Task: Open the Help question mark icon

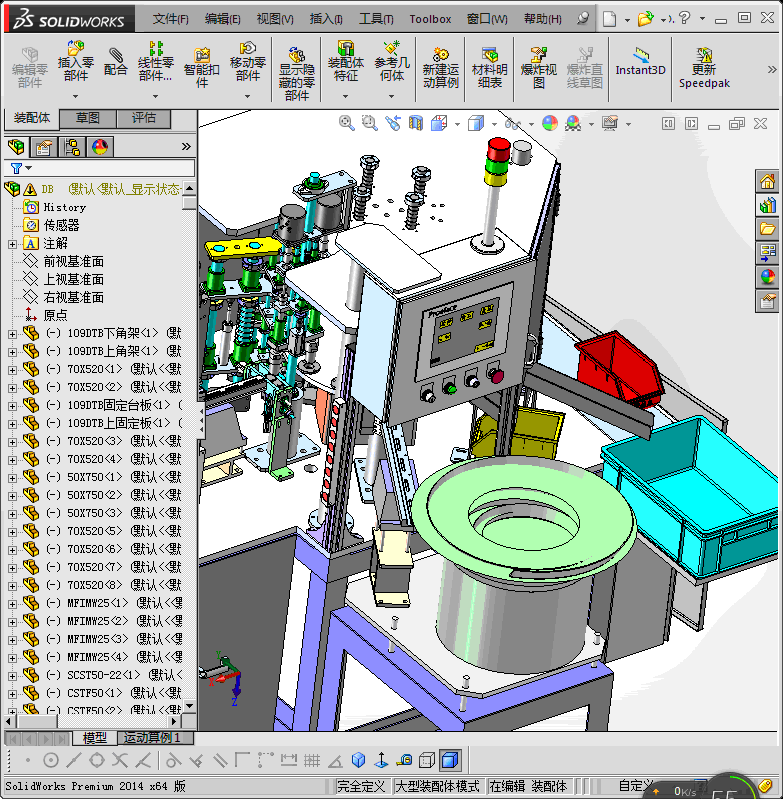Action: (x=685, y=19)
